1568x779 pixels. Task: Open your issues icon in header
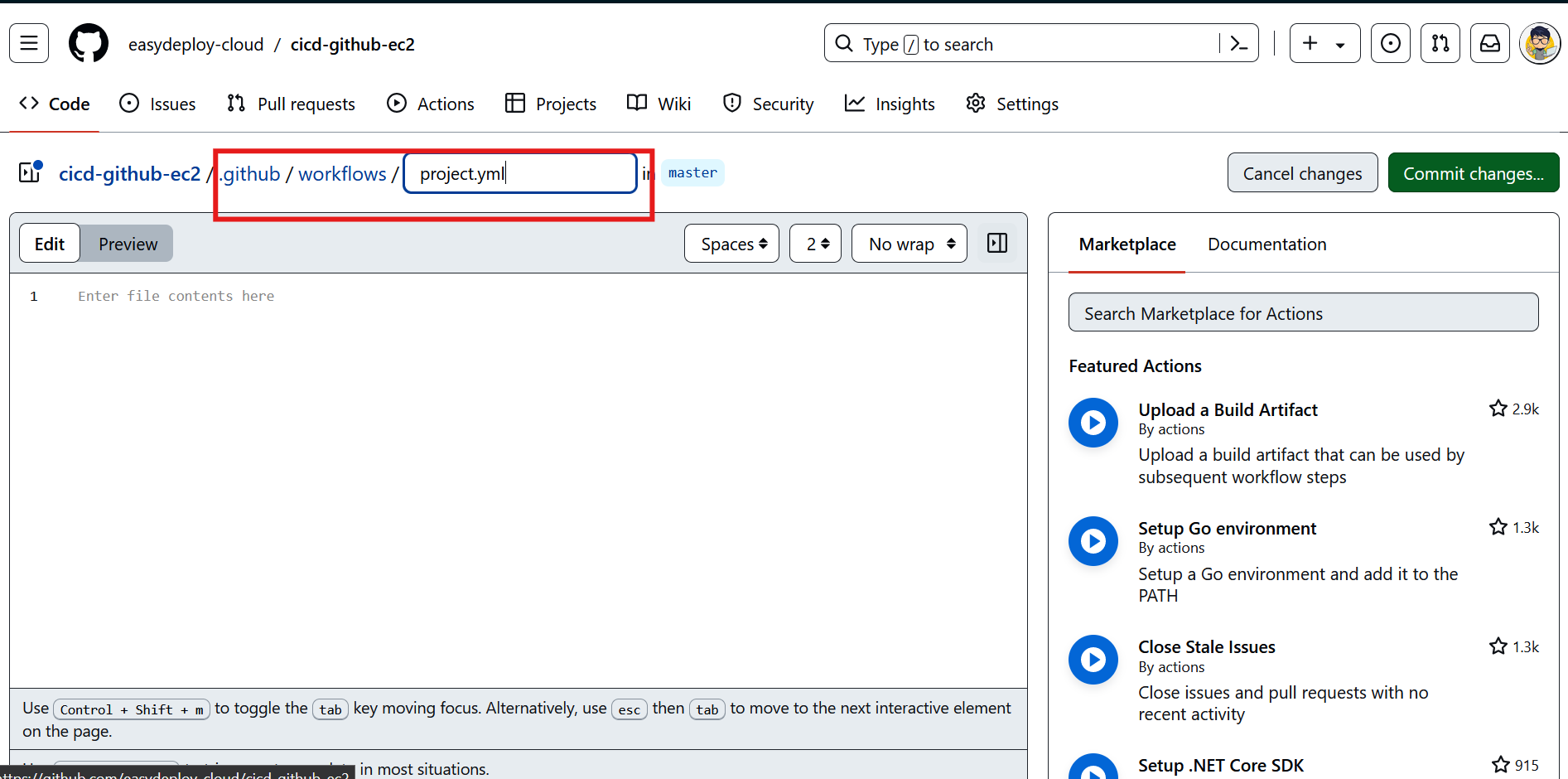(1391, 43)
